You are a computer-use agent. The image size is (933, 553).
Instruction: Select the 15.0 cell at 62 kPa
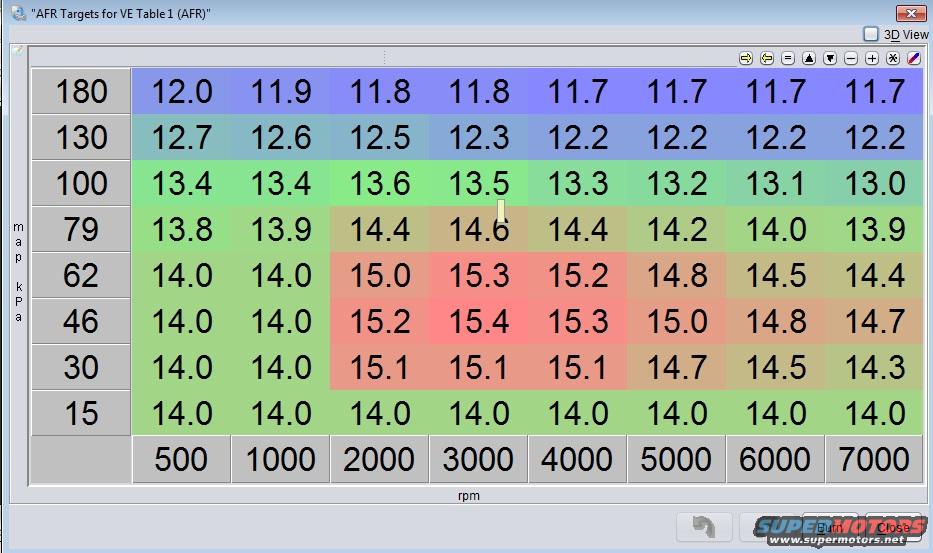(379, 275)
